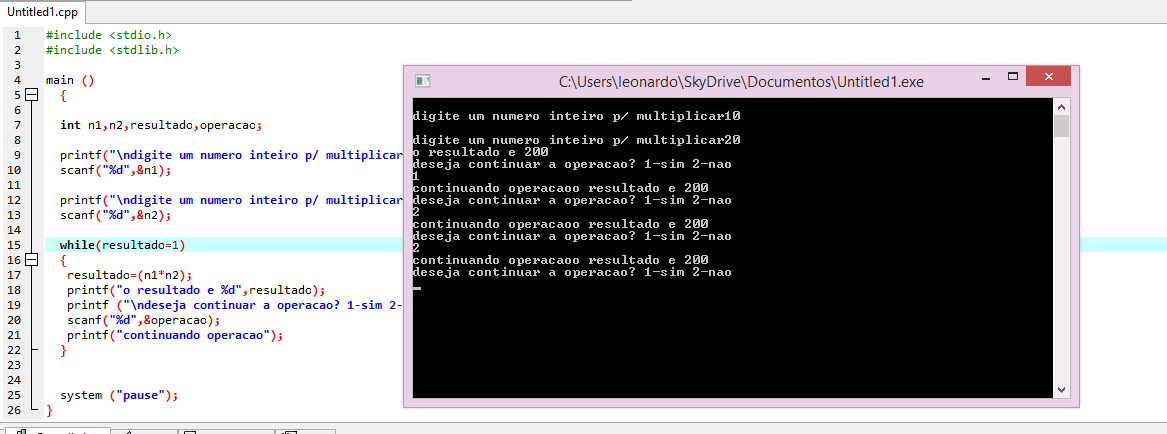Click the 'scanf("%d",&n1);' line
Screen dimensions: 1167x434
tap(115, 170)
